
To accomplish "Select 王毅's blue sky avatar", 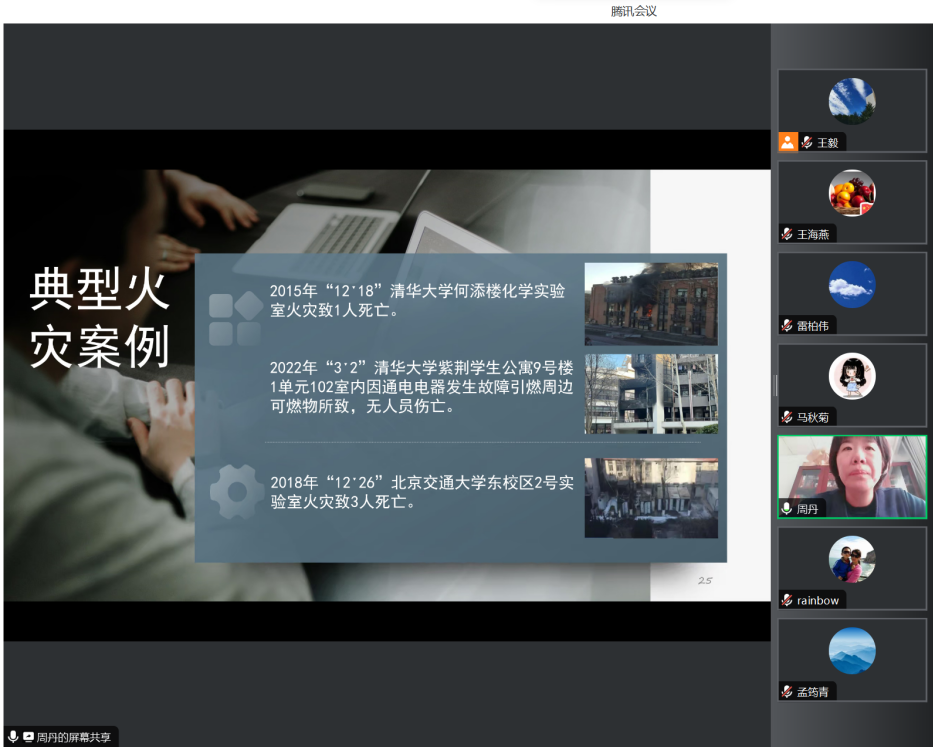I will [x=852, y=101].
